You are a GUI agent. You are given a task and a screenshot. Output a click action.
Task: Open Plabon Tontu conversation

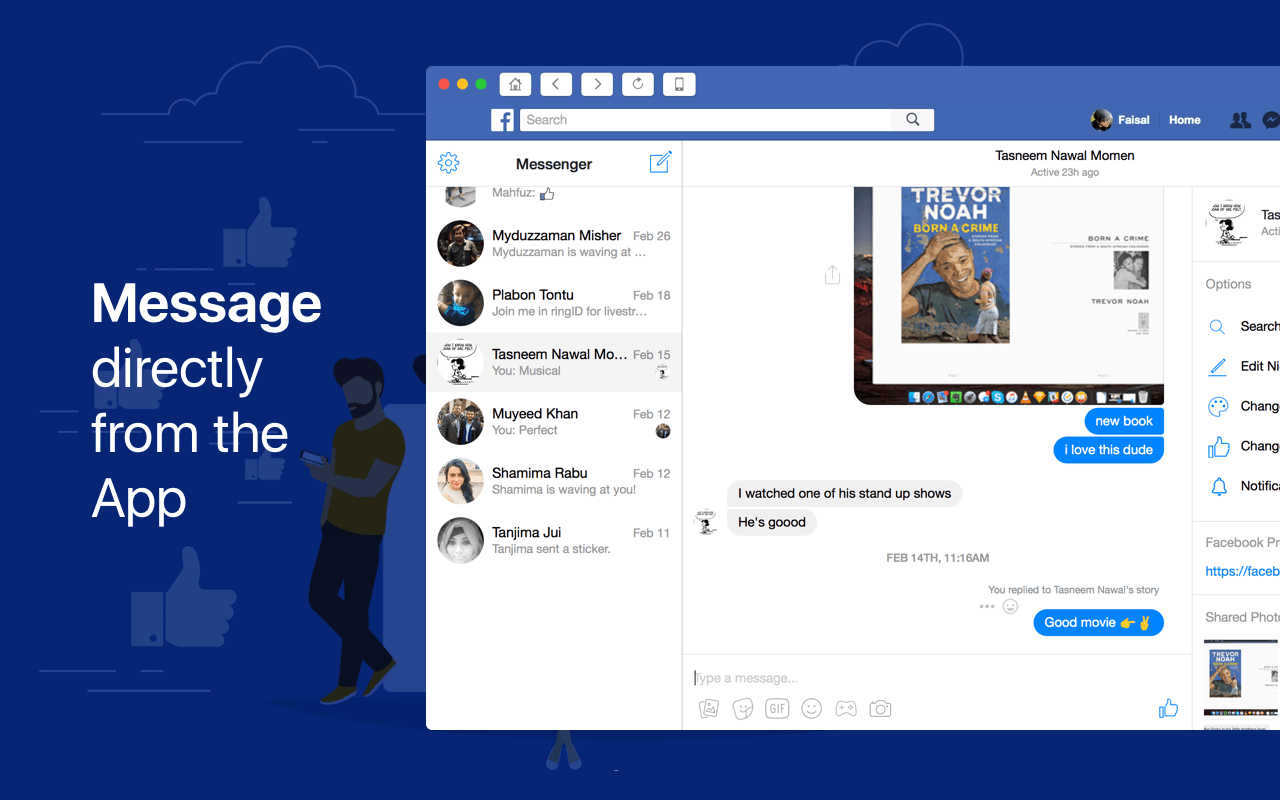click(554, 303)
